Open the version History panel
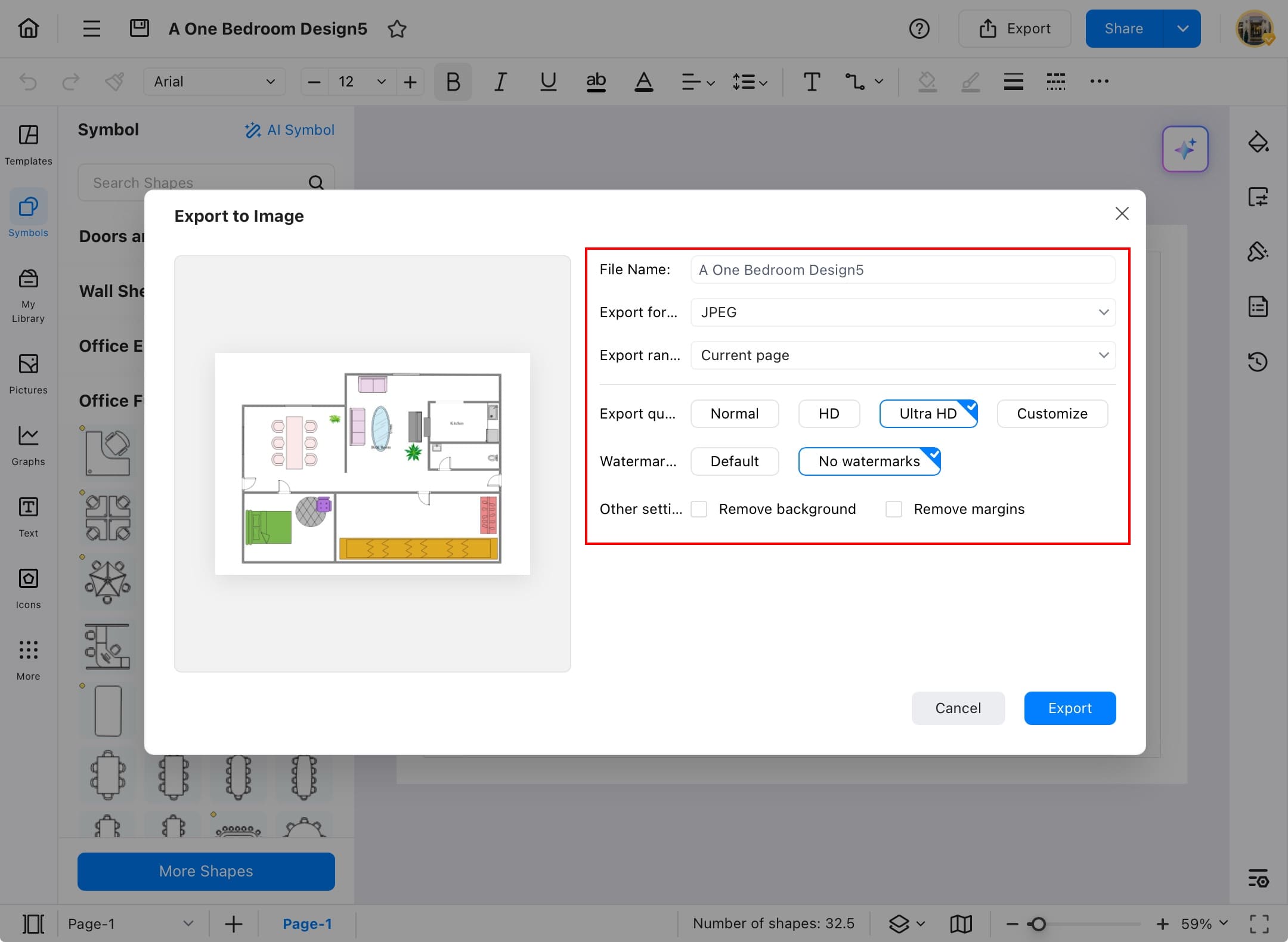Image resolution: width=1288 pixels, height=942 pixels. [1258, 361]
